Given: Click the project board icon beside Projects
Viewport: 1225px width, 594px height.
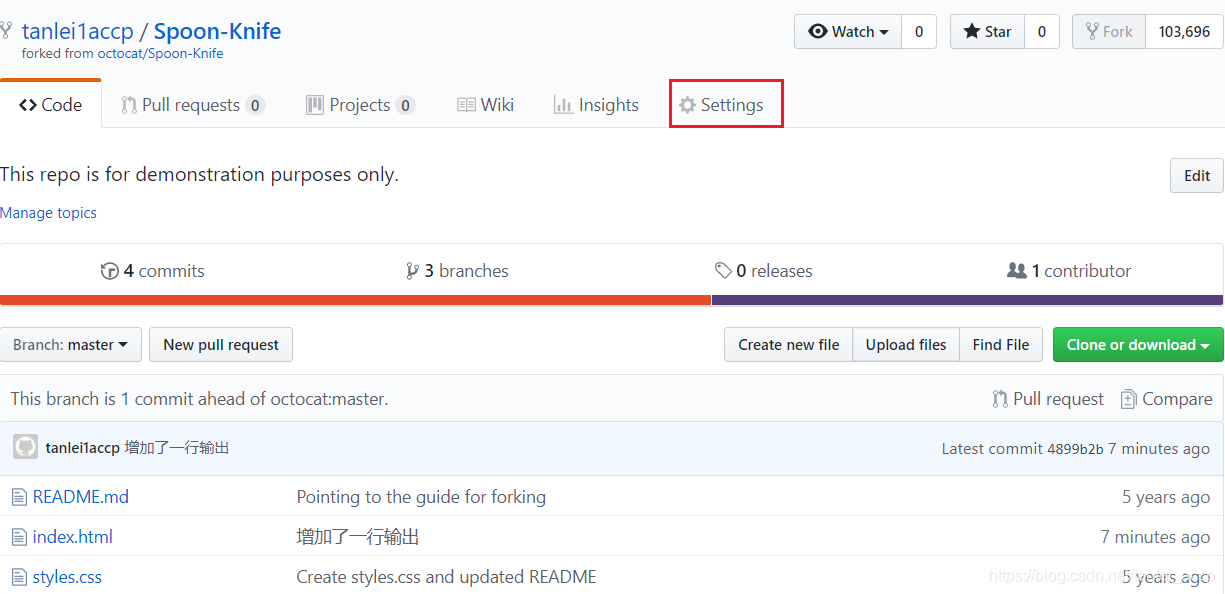Looking at the screenshot, I should (x=314, y=105).
